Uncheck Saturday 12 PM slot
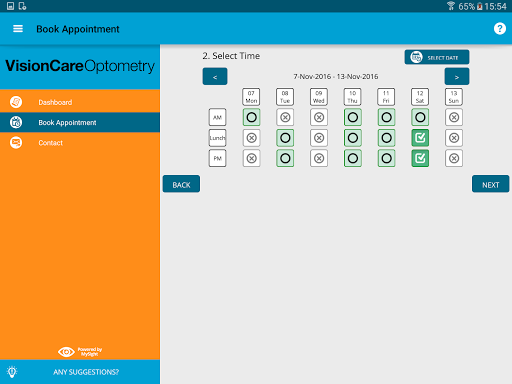The width and height of the screenshot is (512, 384). click(420, 158)
